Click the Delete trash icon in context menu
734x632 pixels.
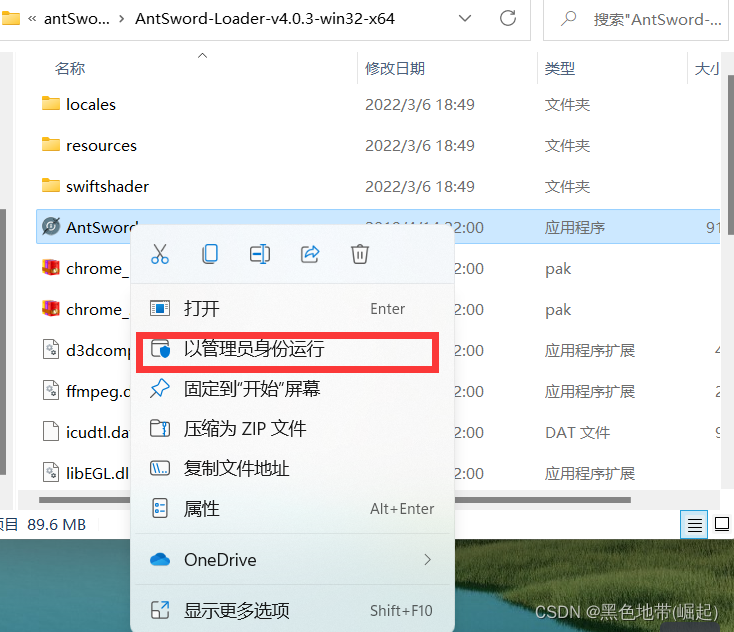360,254
